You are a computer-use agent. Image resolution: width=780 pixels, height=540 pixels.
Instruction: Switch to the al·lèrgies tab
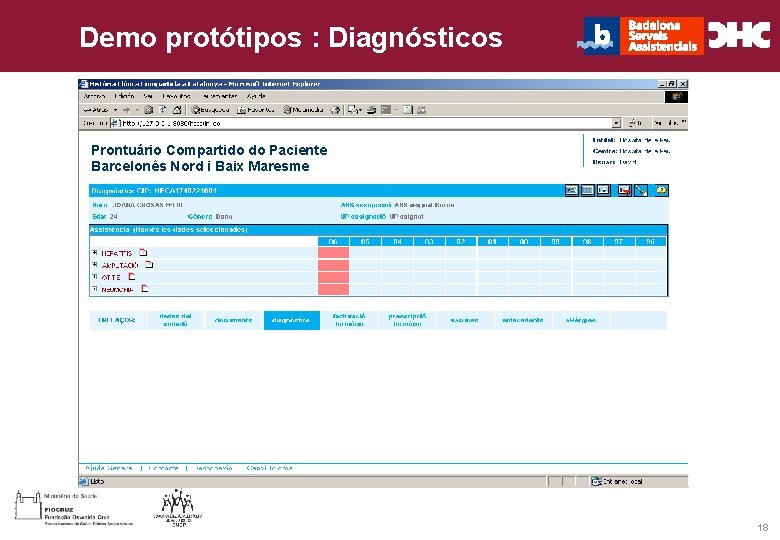581,320
